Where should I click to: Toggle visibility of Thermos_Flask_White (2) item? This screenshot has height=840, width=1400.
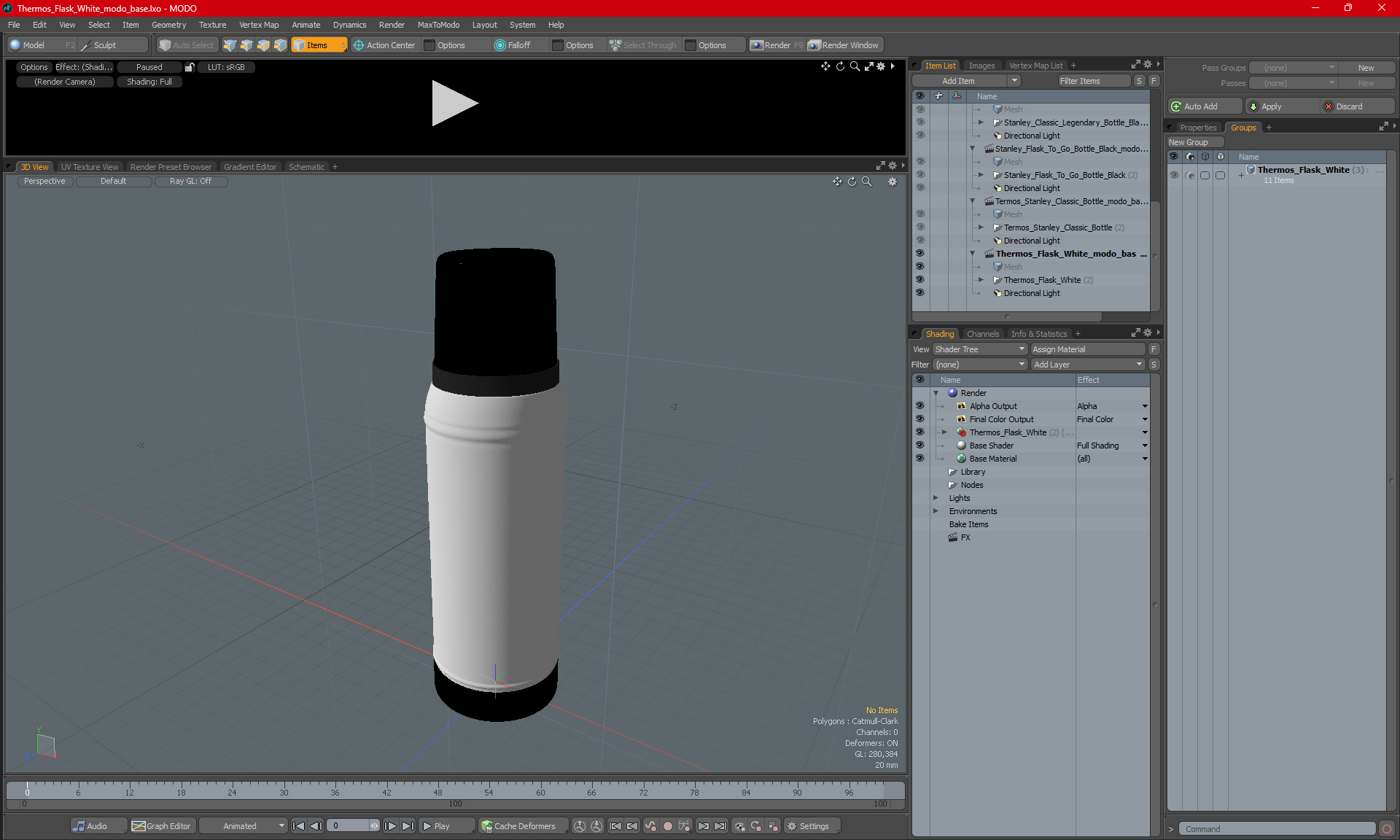coord(919,280)
